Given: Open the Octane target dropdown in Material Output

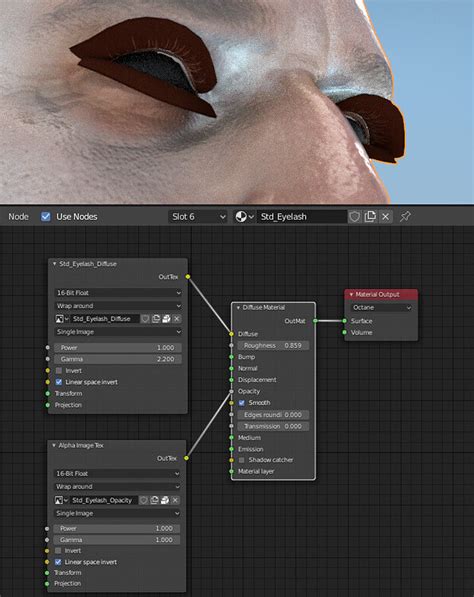Looking at the screenshot, I should pos(381,307).
